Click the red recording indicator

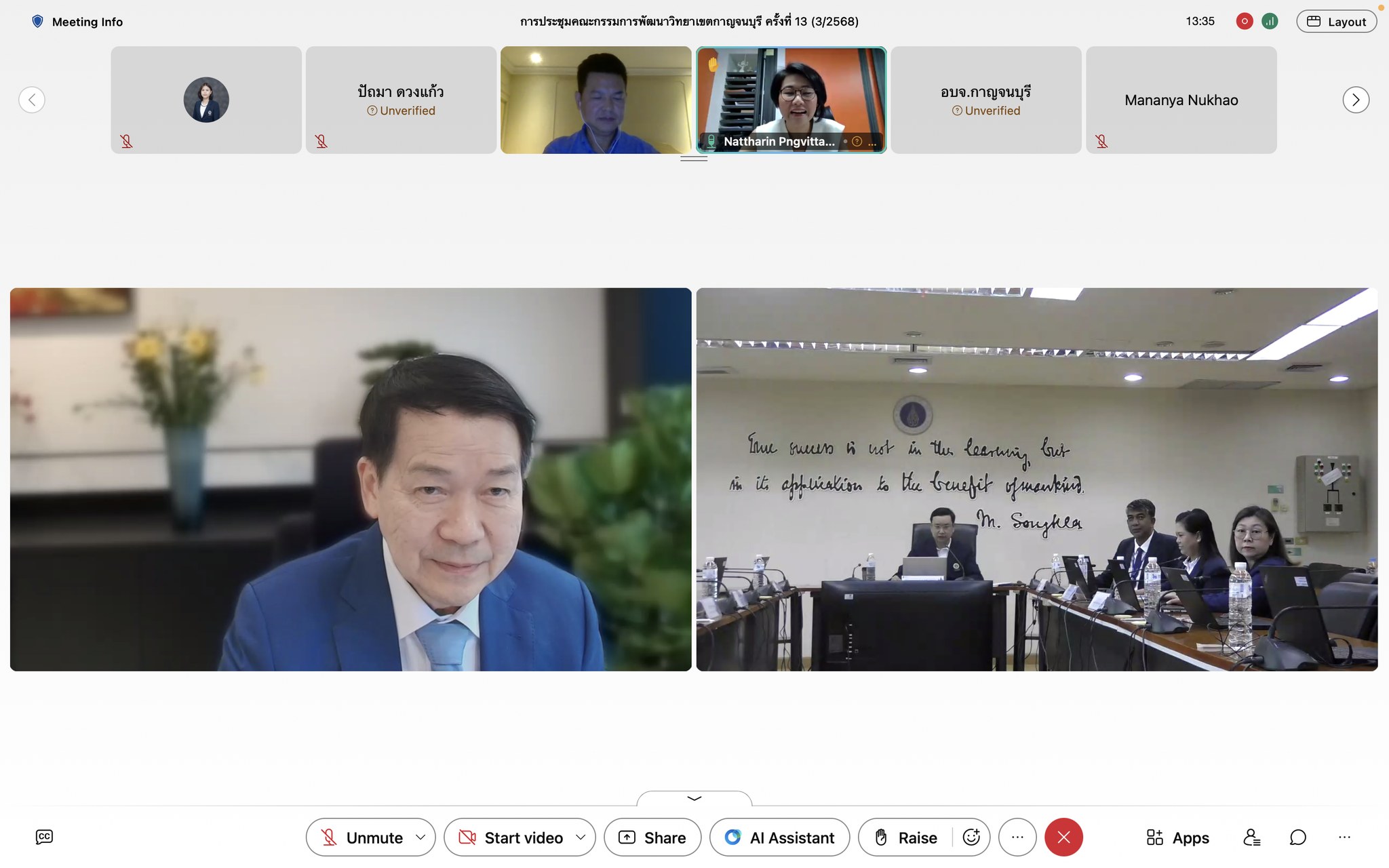(1244, 21)
